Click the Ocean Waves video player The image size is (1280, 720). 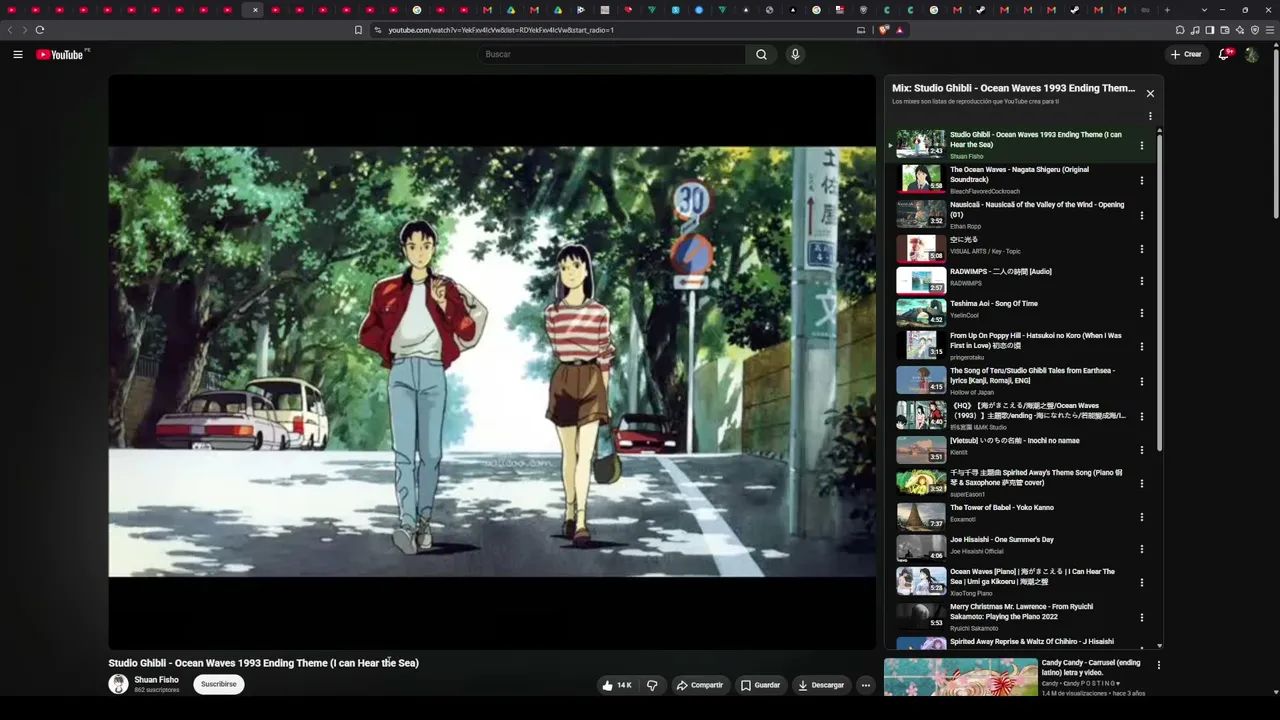click(492, 362)
